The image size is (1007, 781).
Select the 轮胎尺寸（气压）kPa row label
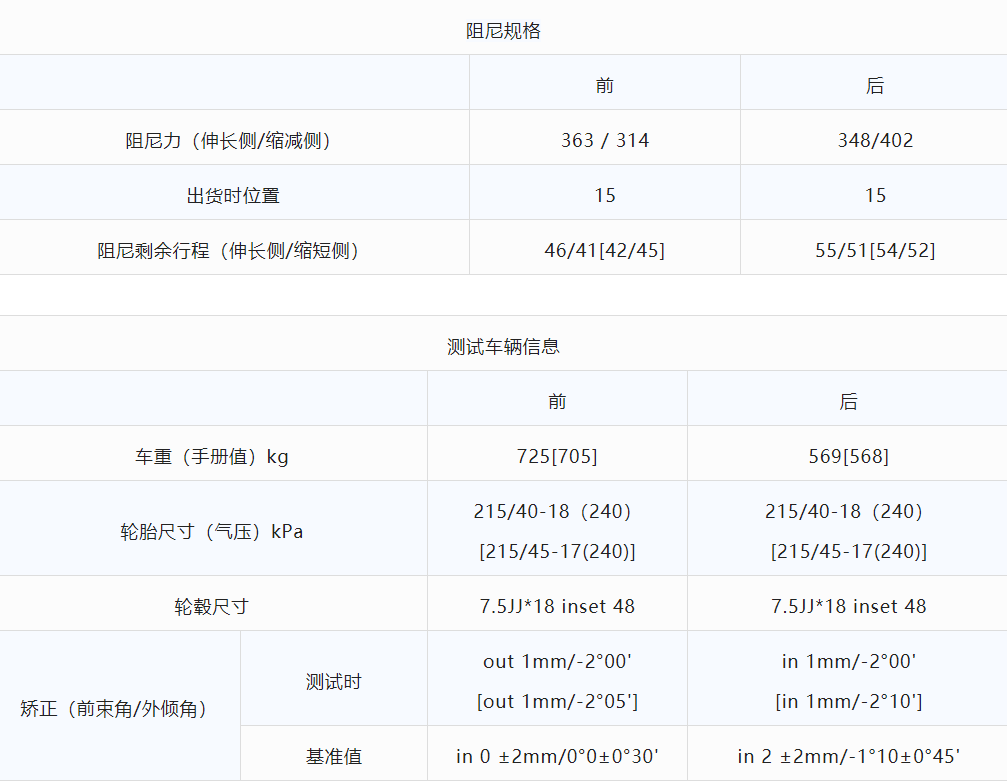click(212, 532)
